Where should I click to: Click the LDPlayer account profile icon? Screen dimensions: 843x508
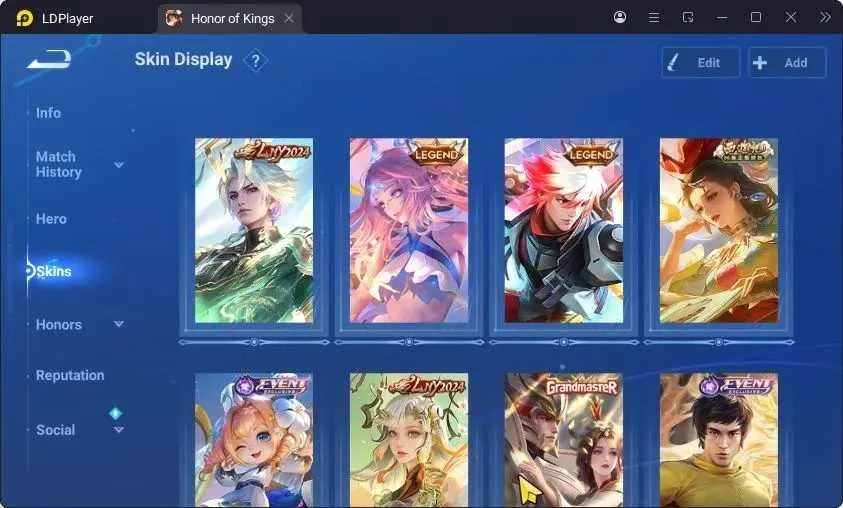(x=620, y=17)
